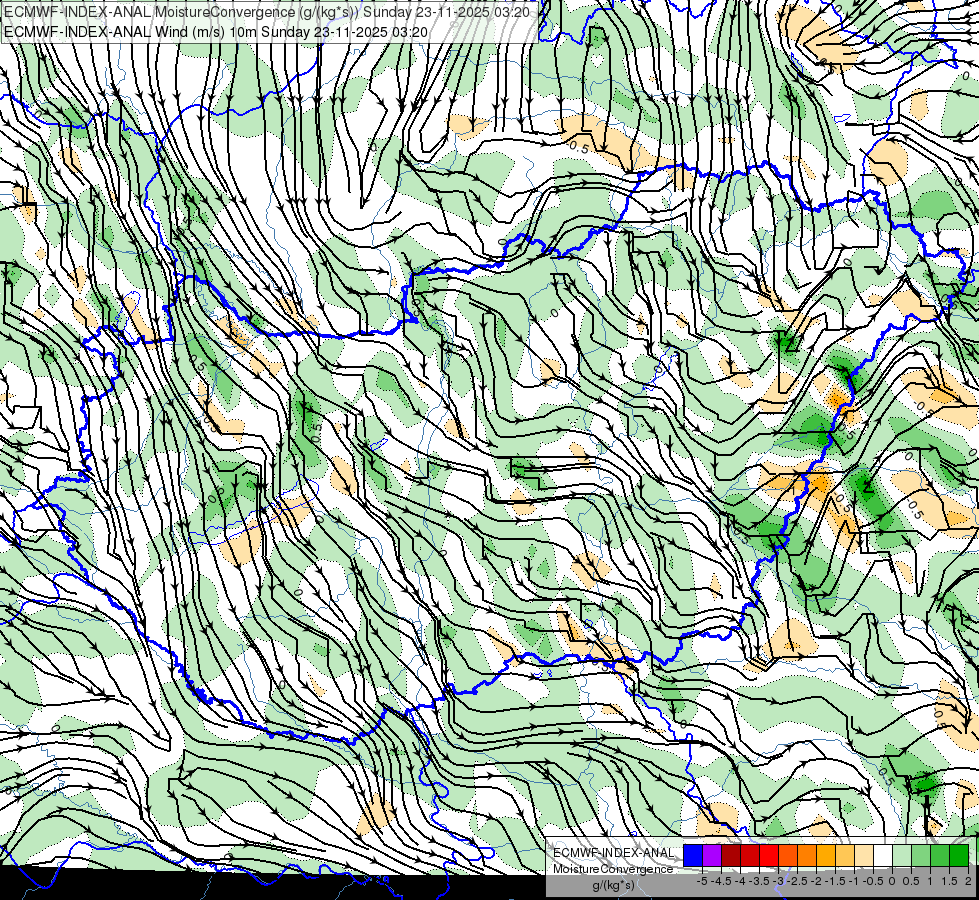Click the -5 tick label on legend
Image resolution: width=979 pixels, height=900 pixels.
coord(702,881)
